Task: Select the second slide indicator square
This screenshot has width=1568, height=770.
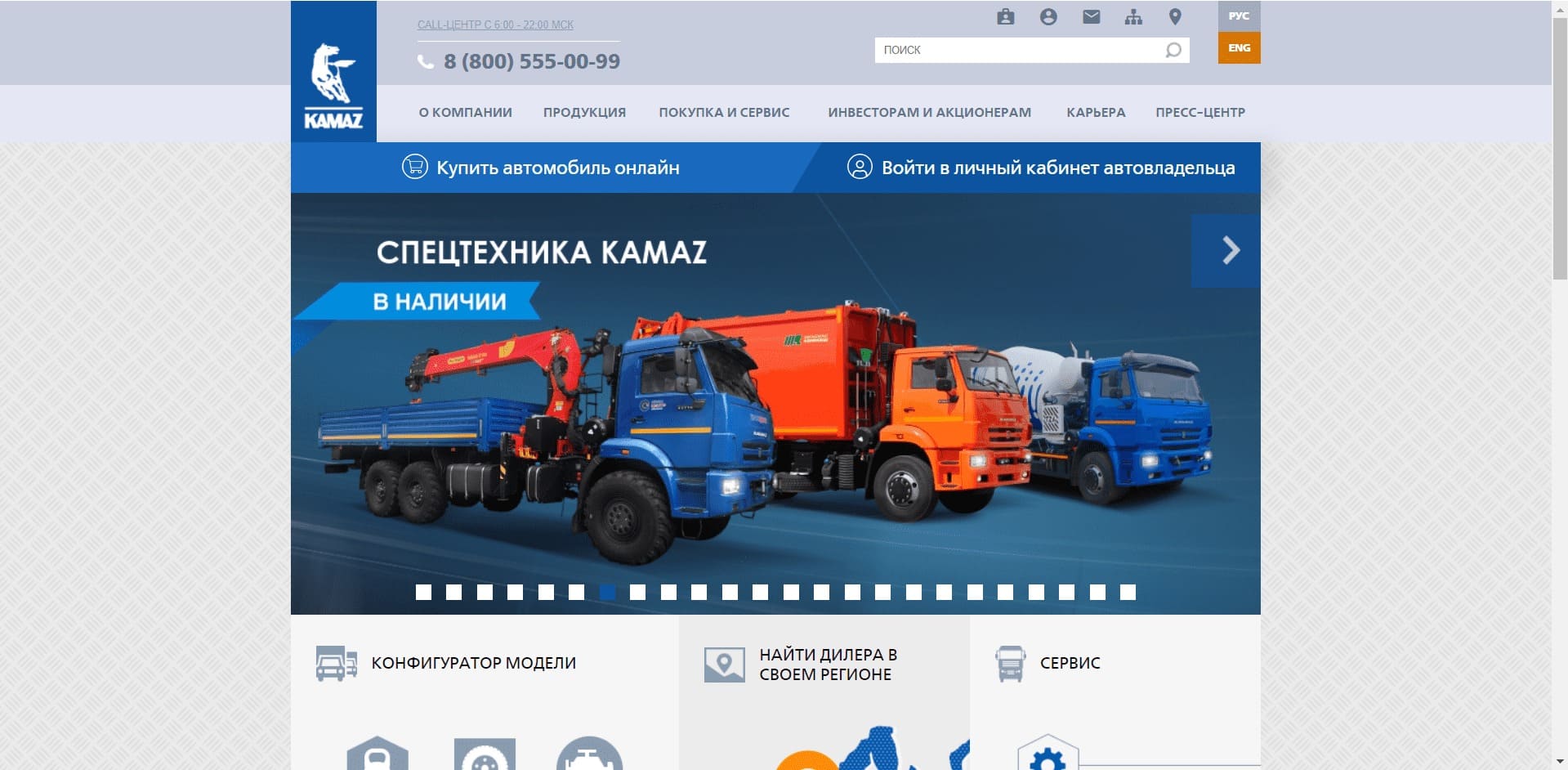Action: coord(453,592)
